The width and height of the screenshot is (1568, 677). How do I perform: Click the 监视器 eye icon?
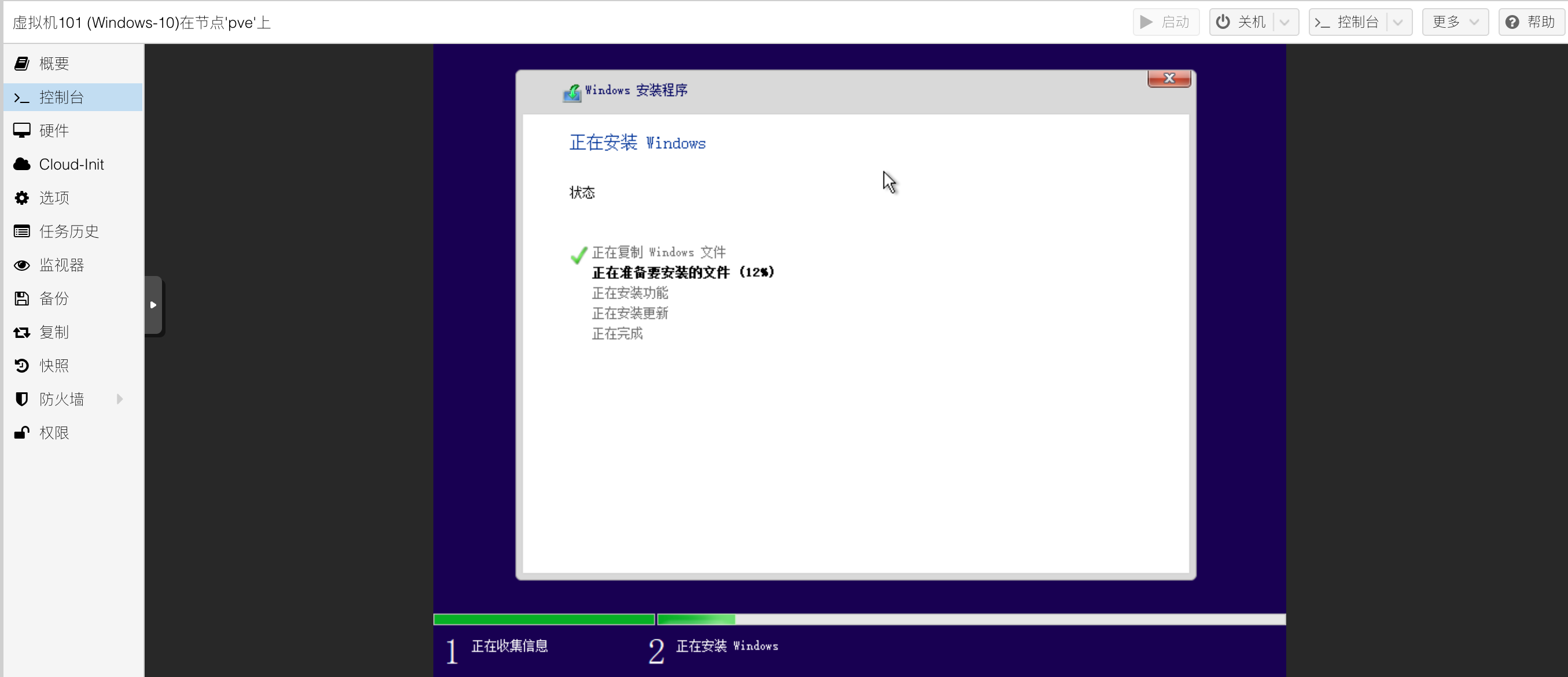[22, 265]
